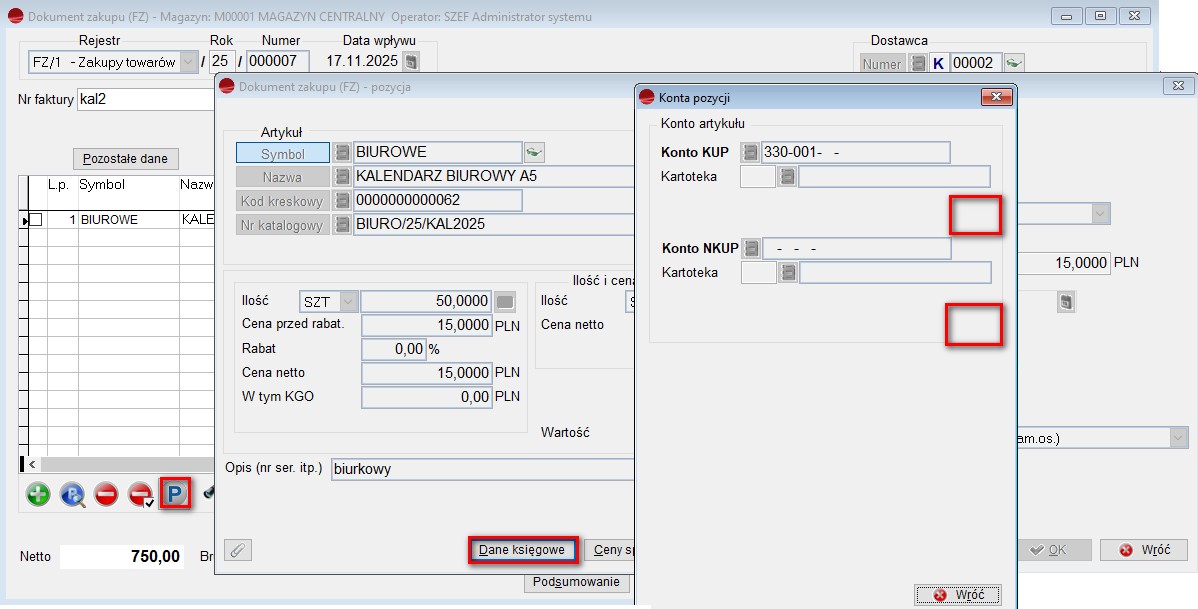Click the Opis field containing biurkowy
The width and height of the screenshot is (1198, 609).
(x=482, y=469)
